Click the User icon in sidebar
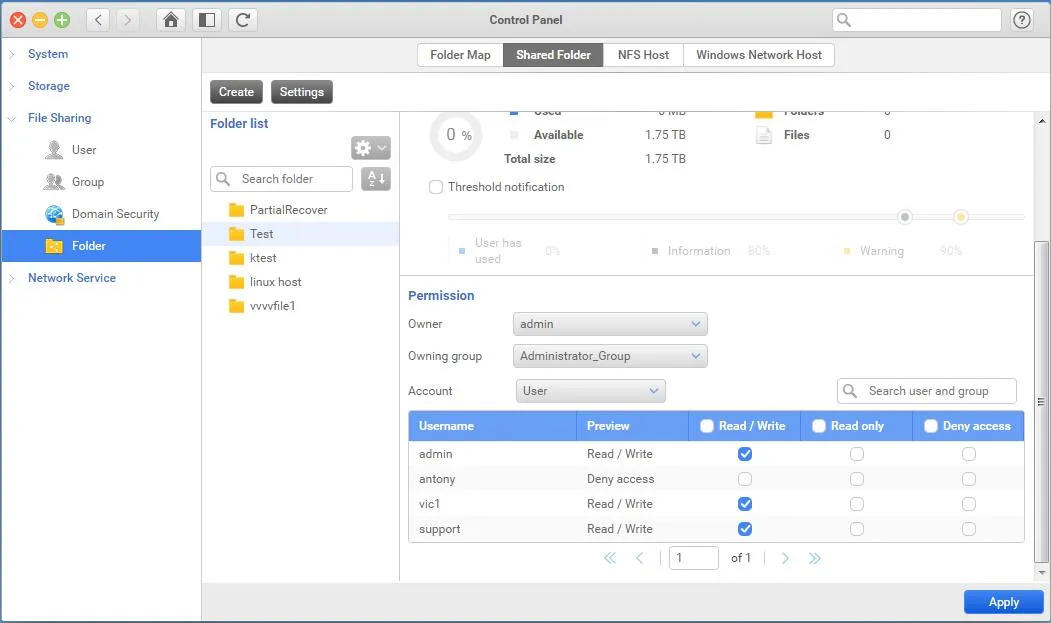Screen dimensions: 1051x623 pos(54,150)
